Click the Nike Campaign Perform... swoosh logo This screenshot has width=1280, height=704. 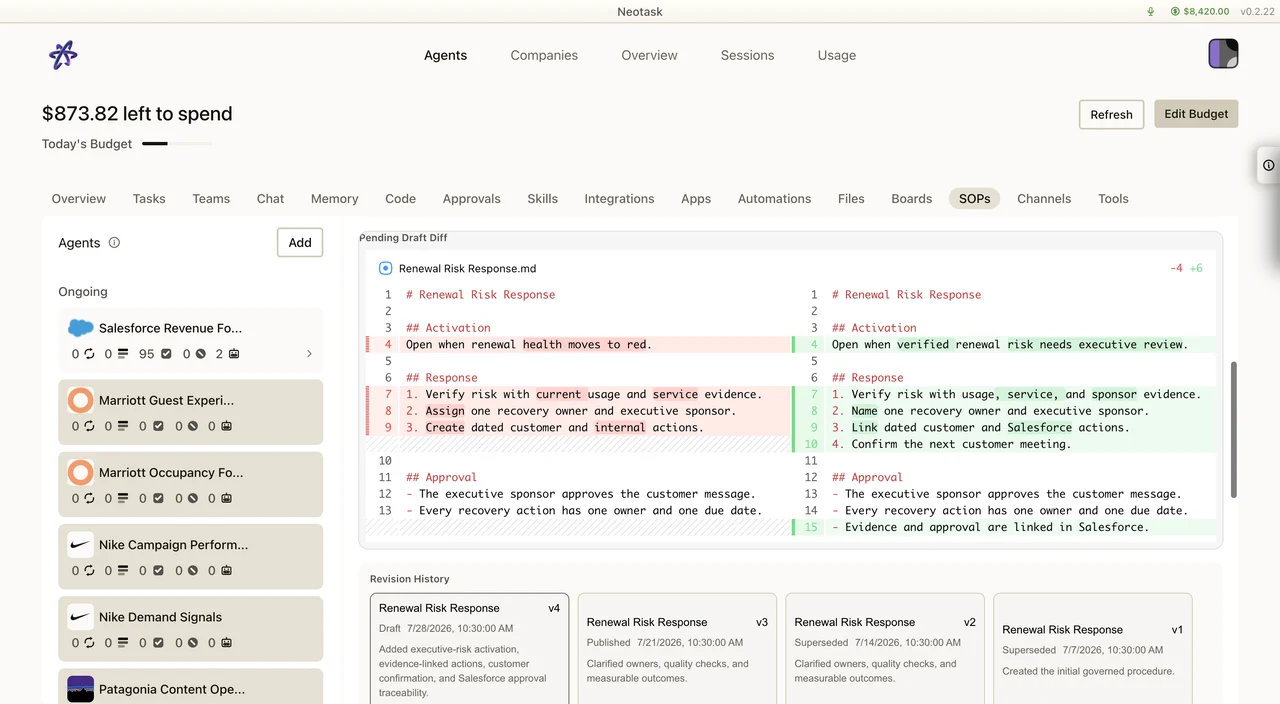(x=80, y=545)
